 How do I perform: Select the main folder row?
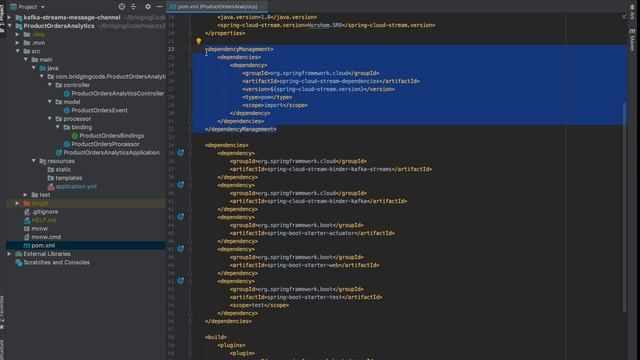(46, 60)
